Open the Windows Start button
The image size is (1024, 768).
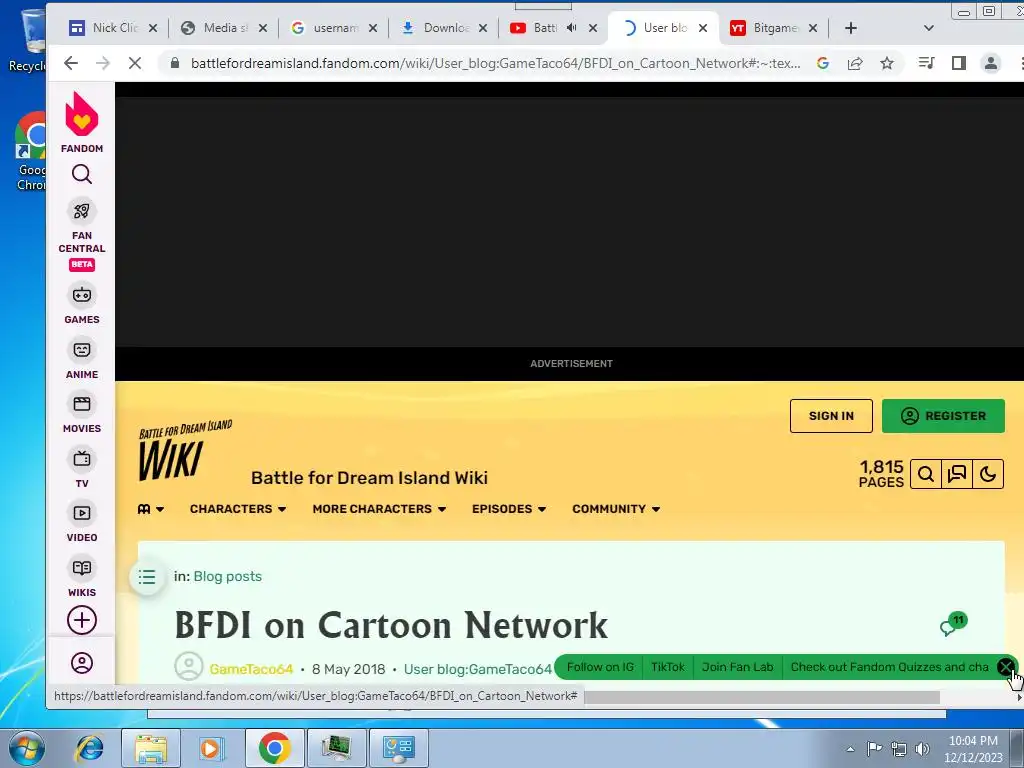pyautogui.click(x=26, y=748)
